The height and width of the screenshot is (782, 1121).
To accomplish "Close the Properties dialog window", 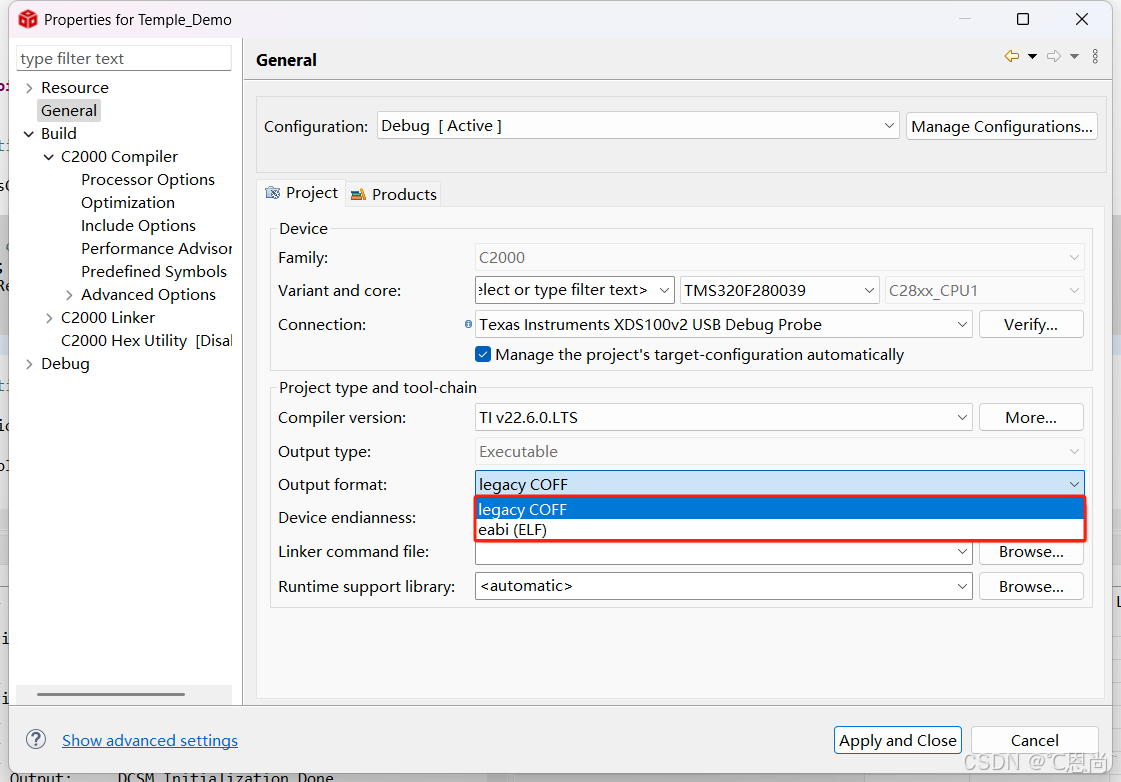I will [1082, 19].
